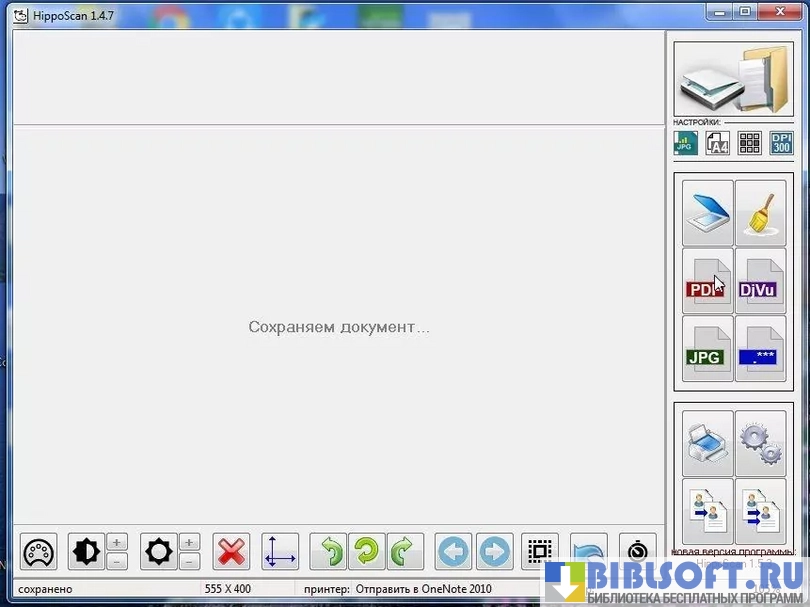Save document as DjVu

coord(760,280)
